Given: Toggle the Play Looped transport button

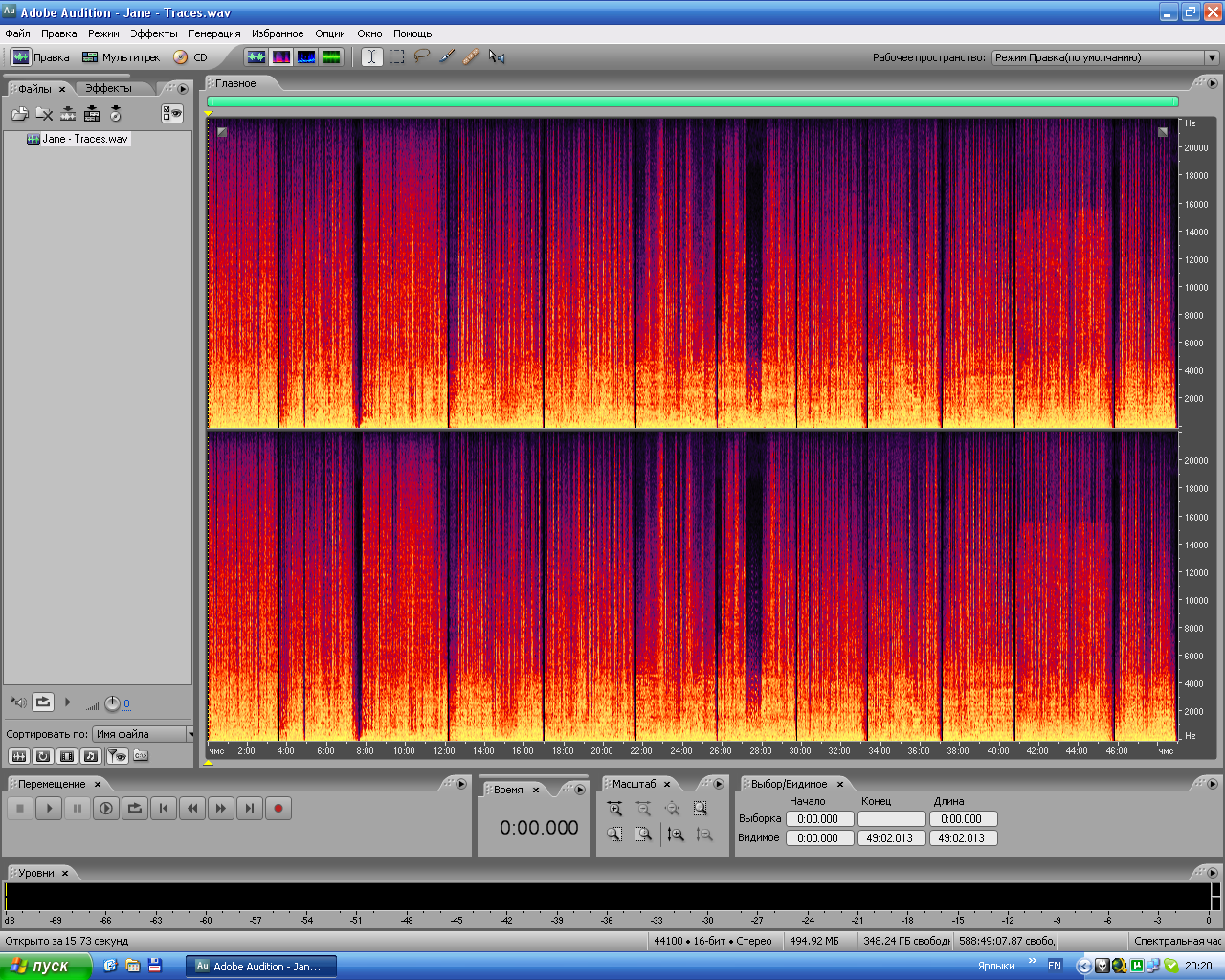Looking at the screenshot, I should click(135, 809).
